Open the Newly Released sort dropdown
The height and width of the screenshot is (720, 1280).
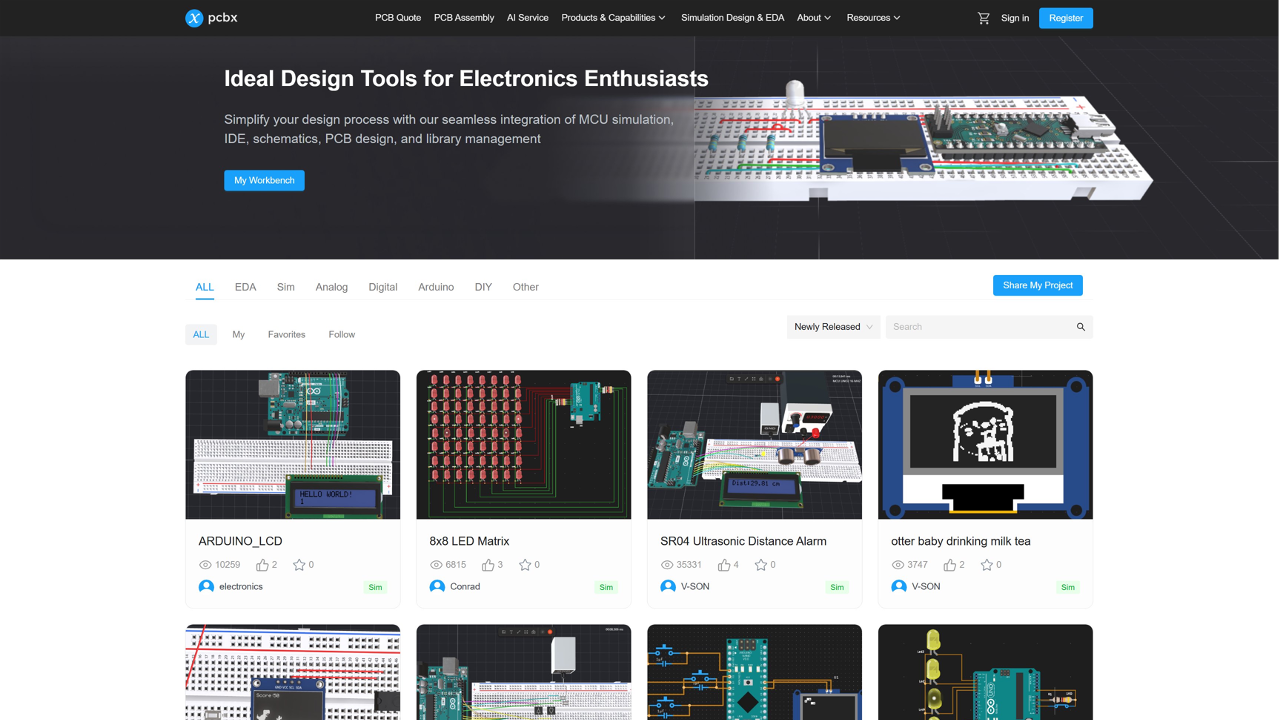coord(833,327)
